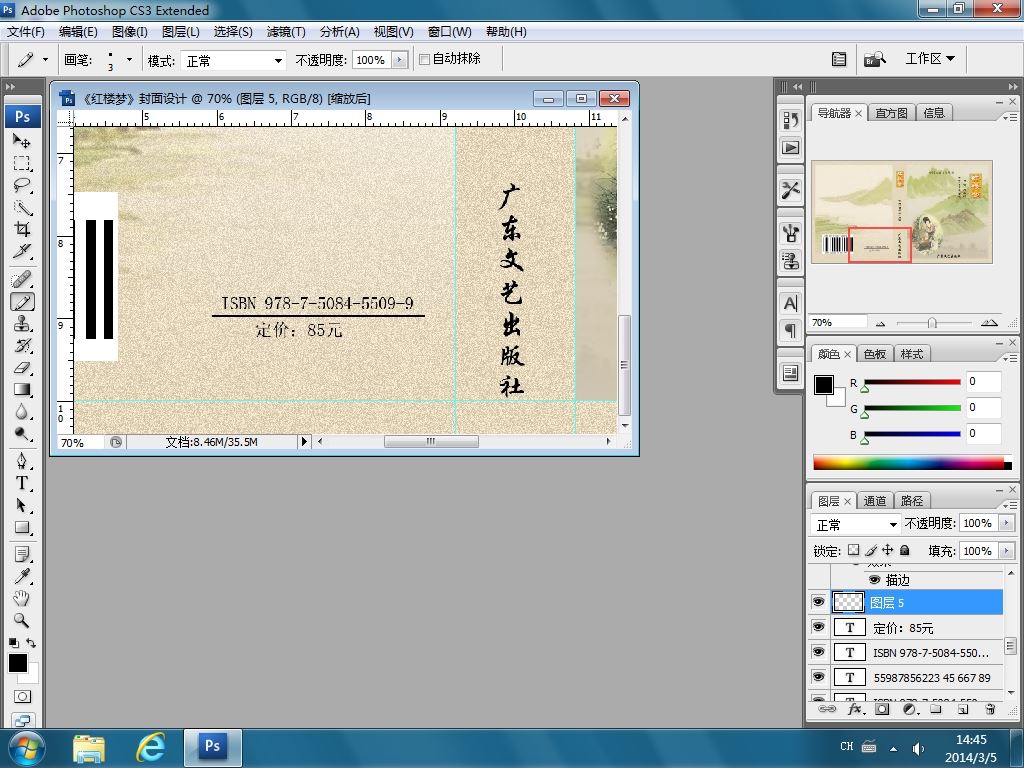Switch to the 色板 tab

tap(874, 354)
